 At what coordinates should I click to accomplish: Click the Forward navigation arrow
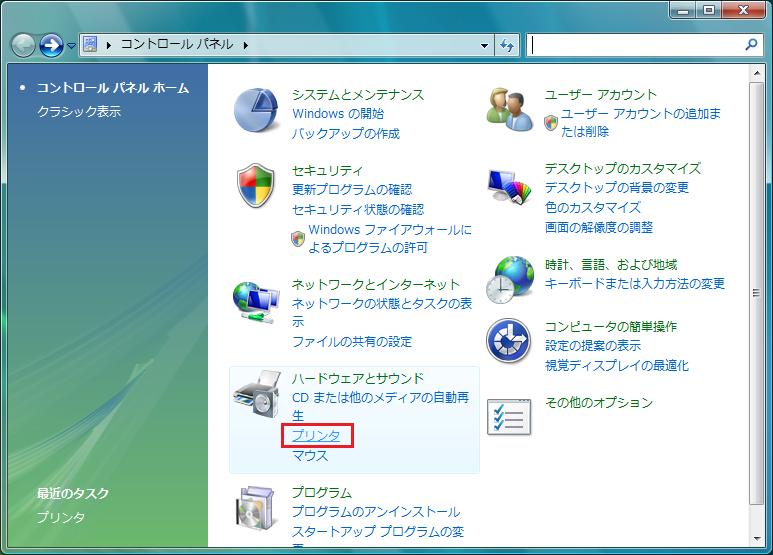[x=51, y=45]
